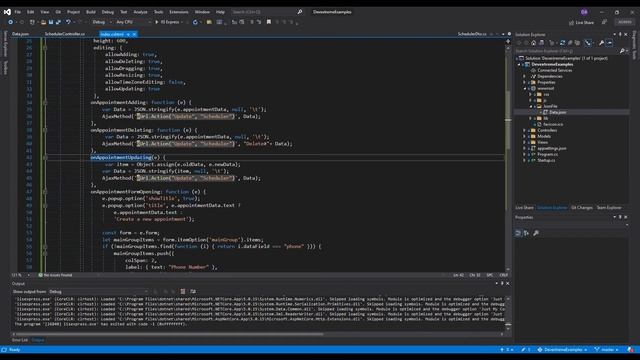This screenshot has height=360, width=640.
Task: Expand the Properties folder in Solution Explorer
Action: [524, 82]
